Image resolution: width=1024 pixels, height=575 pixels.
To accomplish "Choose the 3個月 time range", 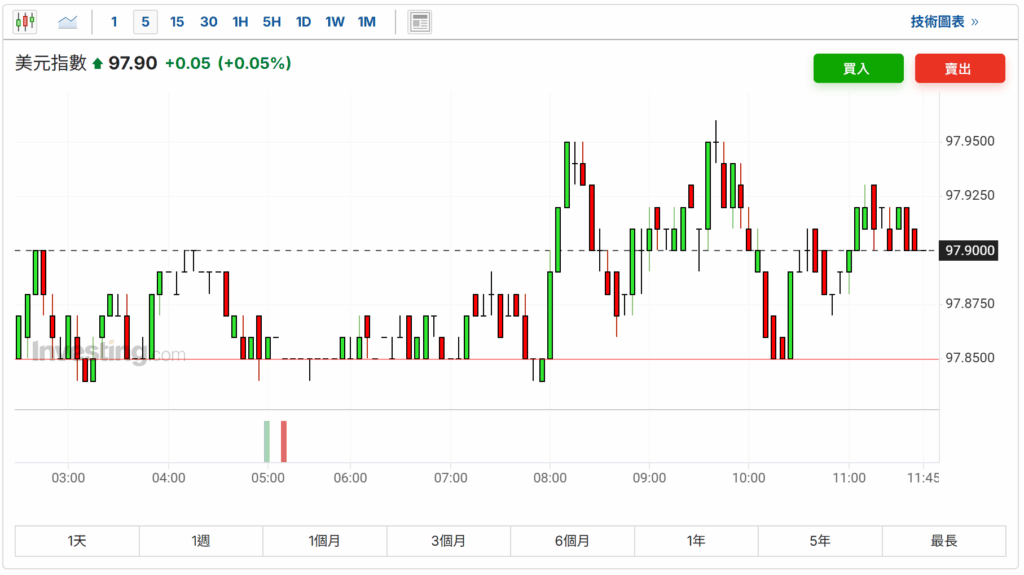I will 449,541.
